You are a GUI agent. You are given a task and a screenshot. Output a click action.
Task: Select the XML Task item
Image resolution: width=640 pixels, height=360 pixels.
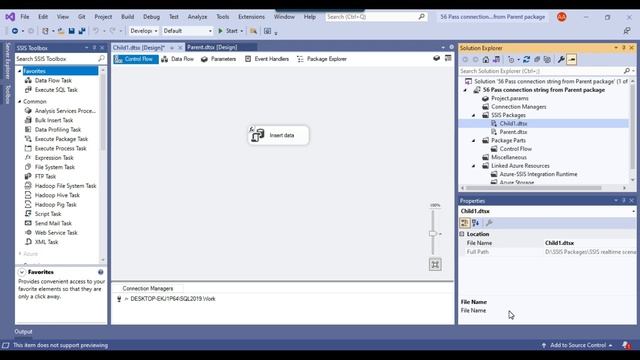[x=46, y=242]
